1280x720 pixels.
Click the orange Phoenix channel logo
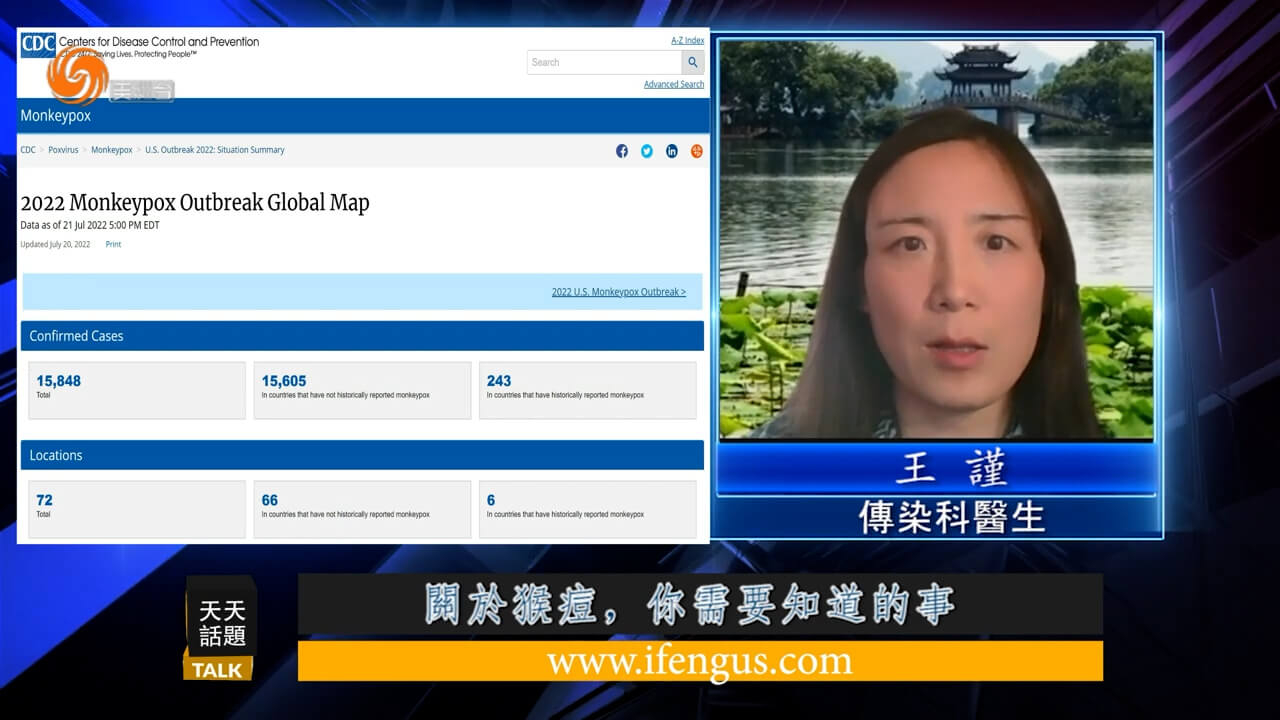pos(77,75)
